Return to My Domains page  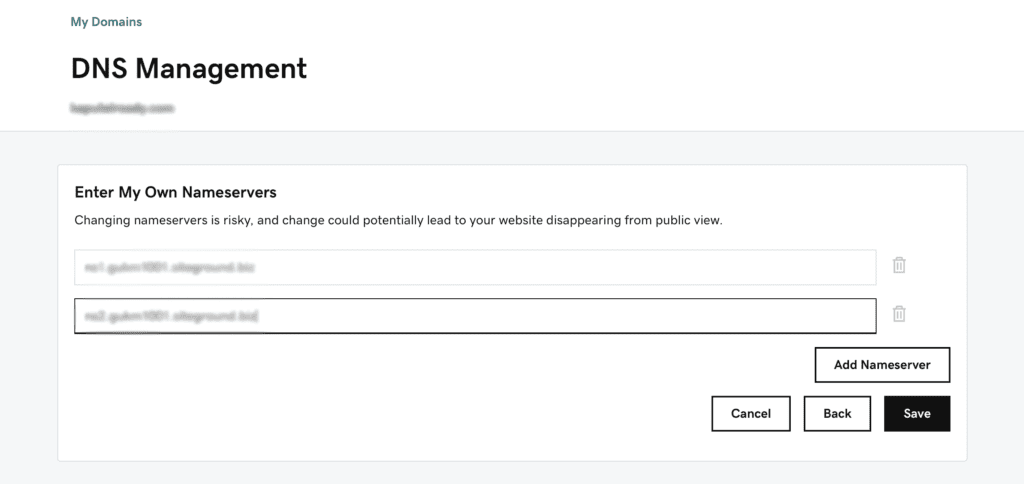[106, 22]
